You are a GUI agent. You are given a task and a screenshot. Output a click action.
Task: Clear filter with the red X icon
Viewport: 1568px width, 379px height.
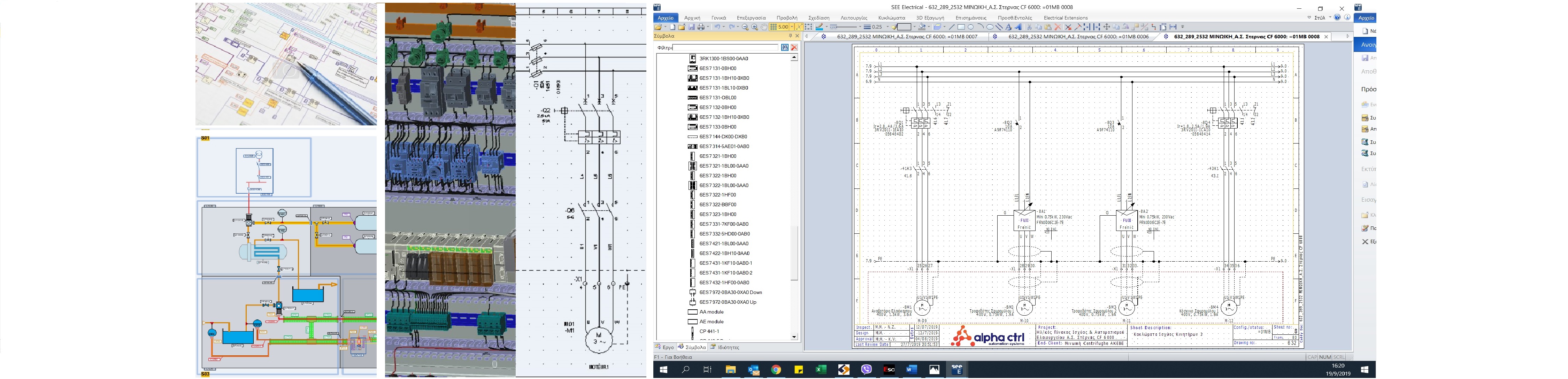tap(794, 47)
